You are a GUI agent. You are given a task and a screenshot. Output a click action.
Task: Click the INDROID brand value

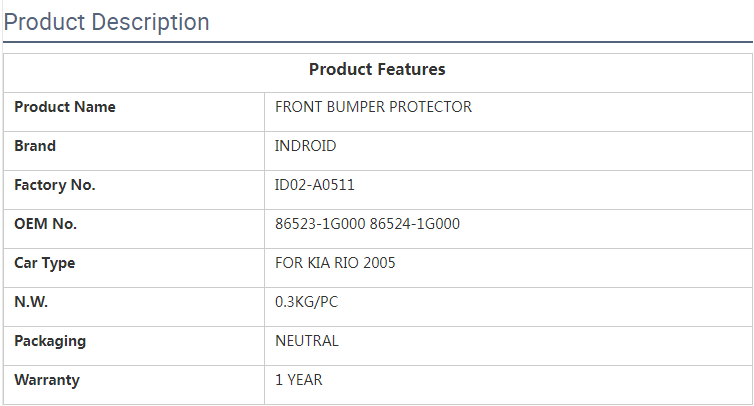coord(305,146)
